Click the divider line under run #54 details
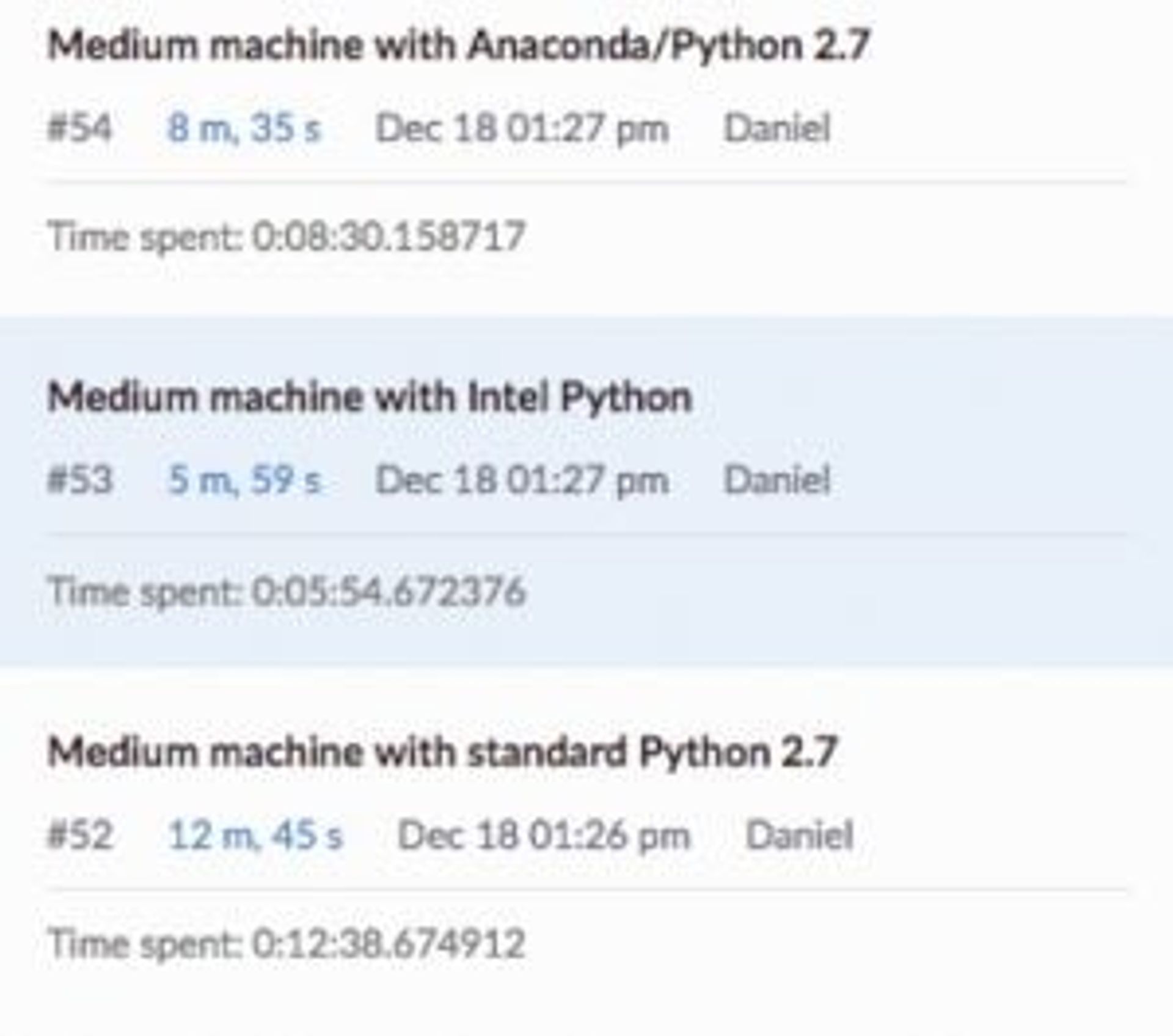1173x1036 pixels. pos(586,182)
